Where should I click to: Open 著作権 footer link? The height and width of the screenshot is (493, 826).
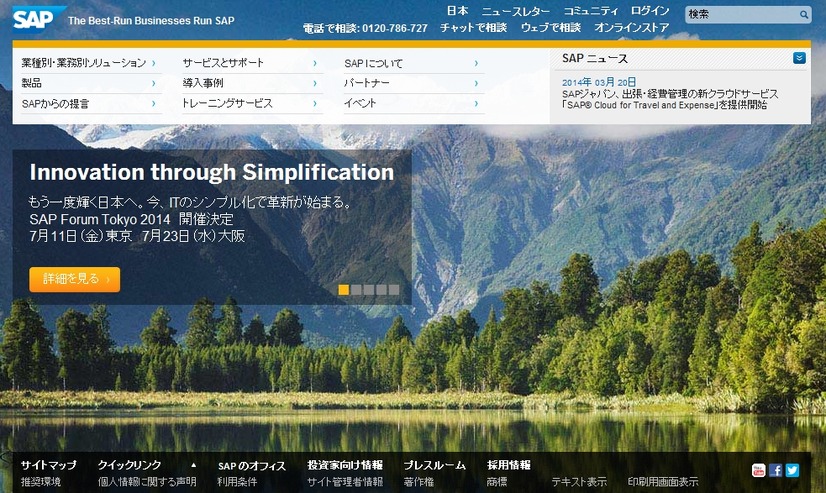418,481
